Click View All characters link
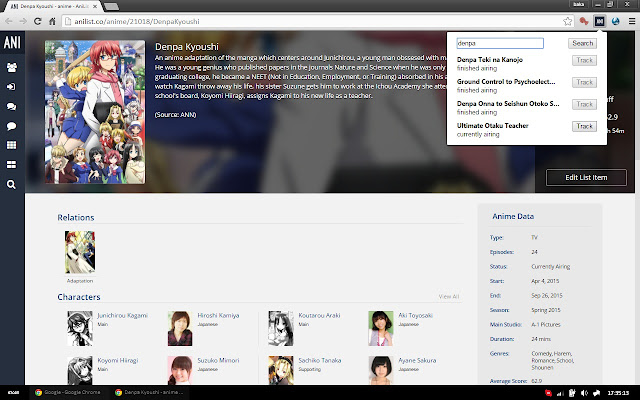640x400 pixels. pos(449,297)
